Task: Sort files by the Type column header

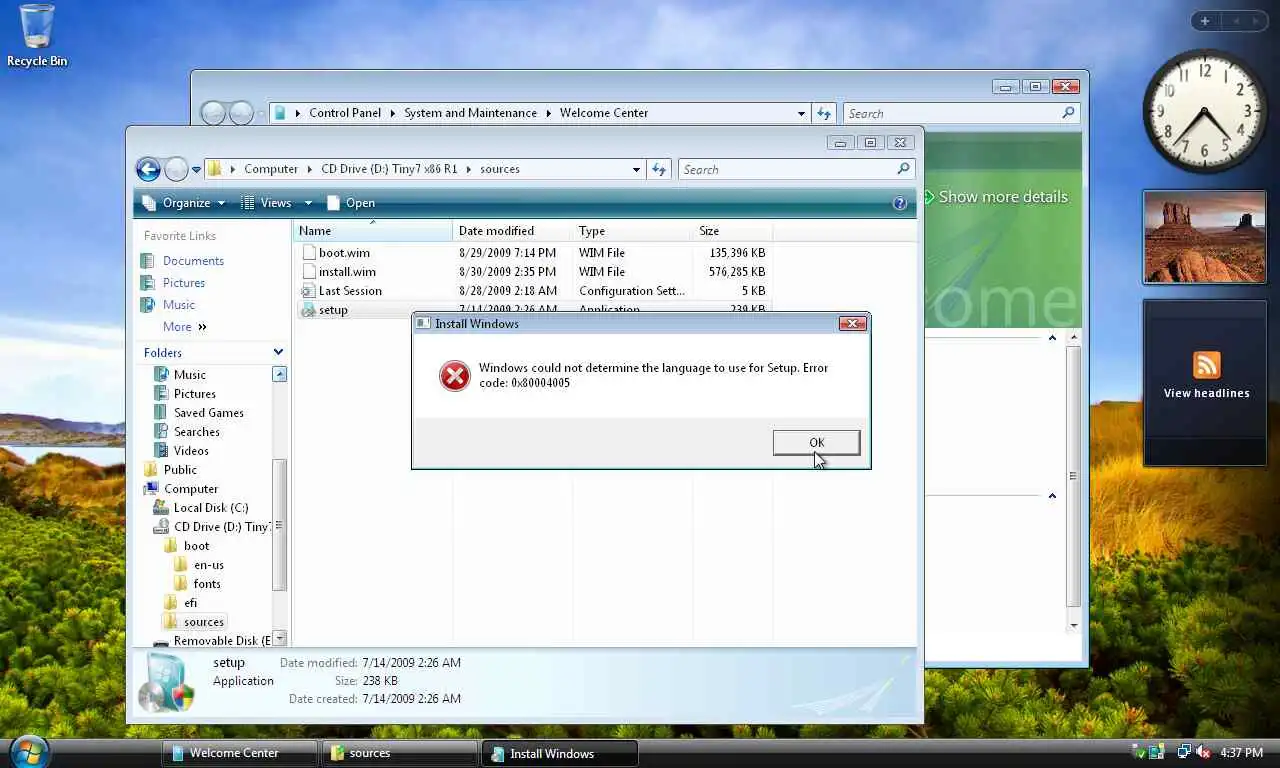Action: [x=632, y=231]
